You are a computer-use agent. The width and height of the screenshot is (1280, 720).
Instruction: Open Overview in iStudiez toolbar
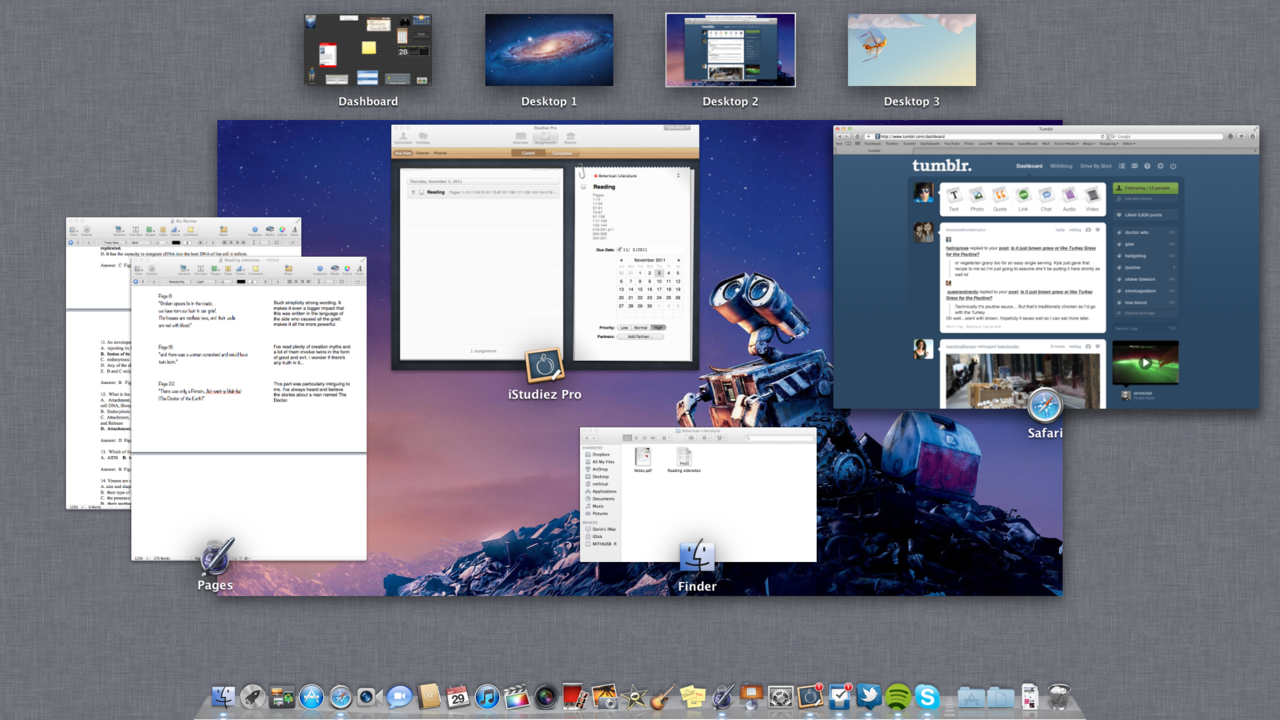click(520, 138)
